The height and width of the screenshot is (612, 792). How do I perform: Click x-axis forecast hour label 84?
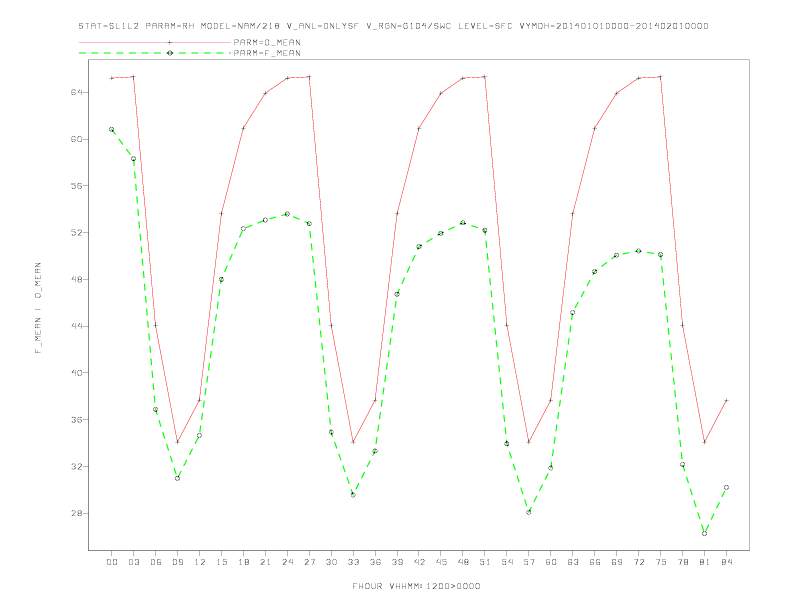click(x=726, y=562)
